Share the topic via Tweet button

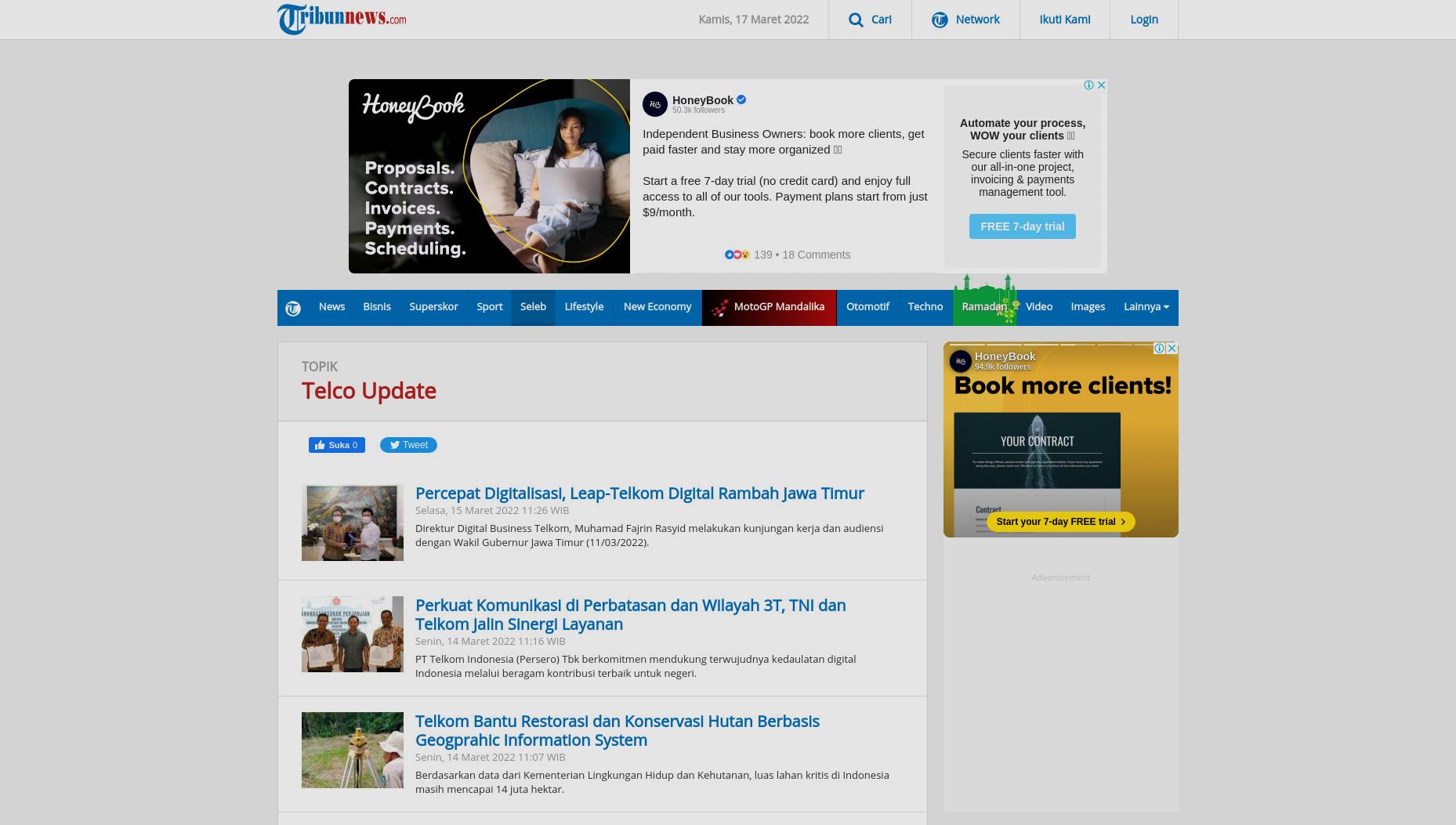(408, 445)
